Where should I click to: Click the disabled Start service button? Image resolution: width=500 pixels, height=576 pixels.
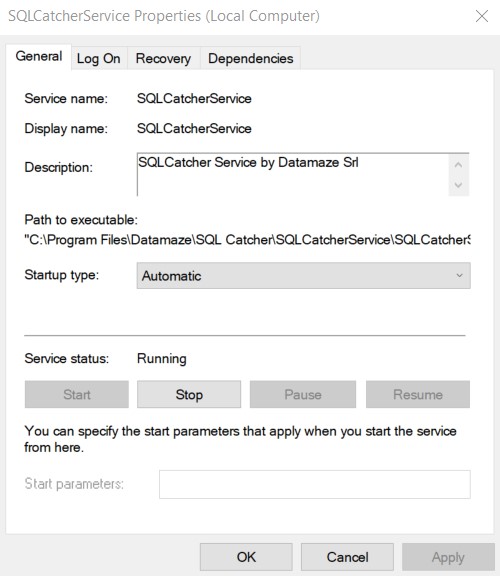77,395
